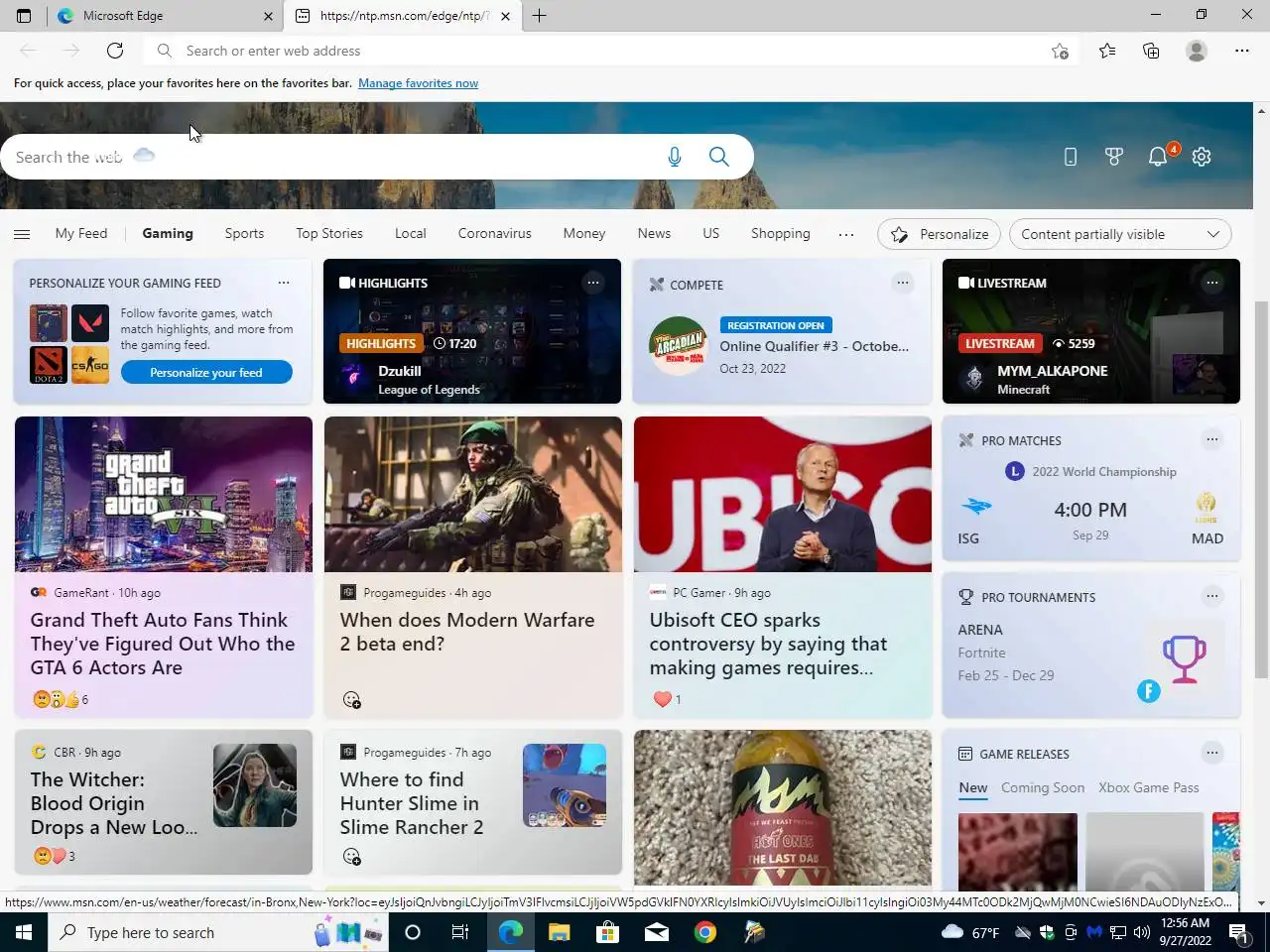The width and height of the screenshot is (1270, 952).
Task: Click the magnifier search icon in web search box
Action: point(719,157)
